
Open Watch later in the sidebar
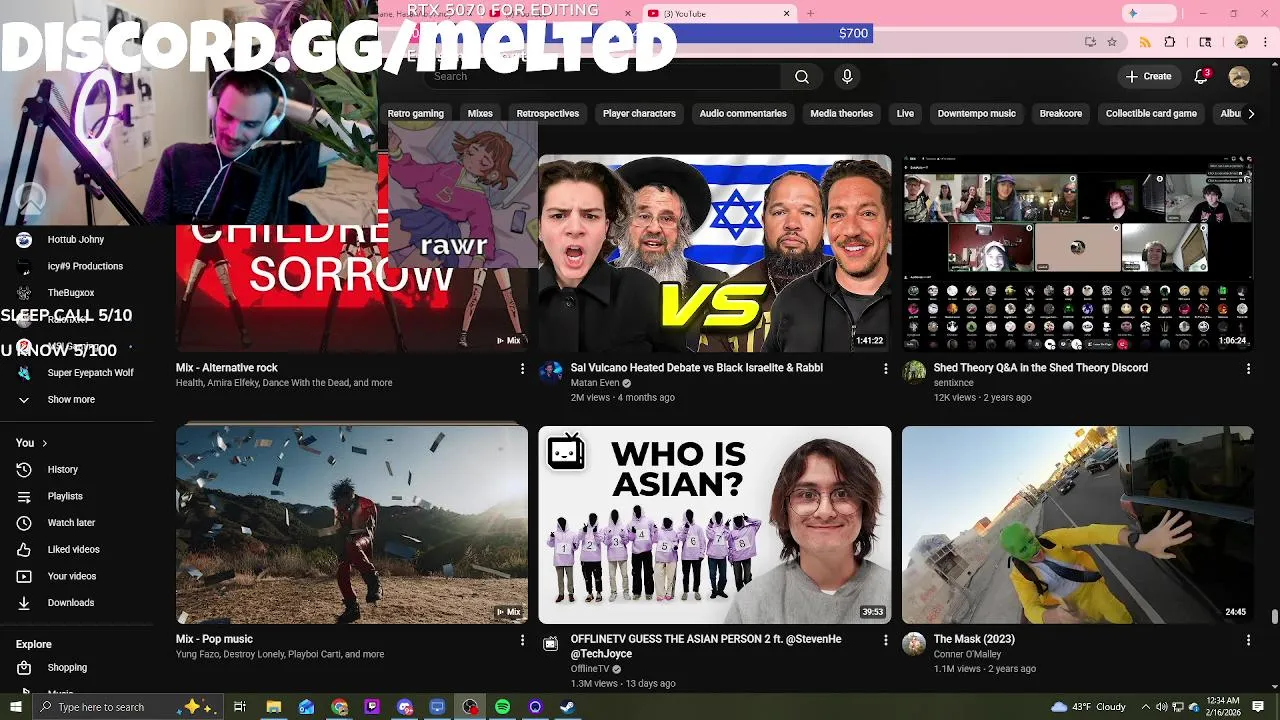pyautogui.click(x=70, y=522)
